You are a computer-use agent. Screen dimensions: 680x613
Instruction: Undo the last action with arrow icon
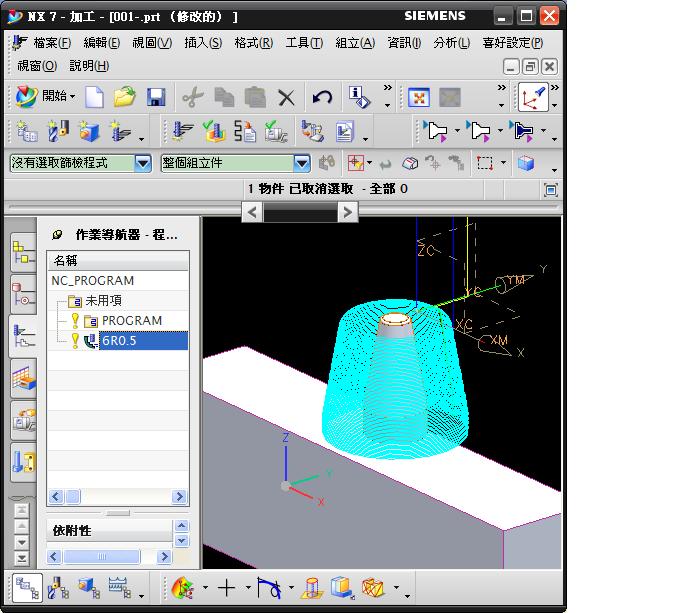[x=322, y=97]
